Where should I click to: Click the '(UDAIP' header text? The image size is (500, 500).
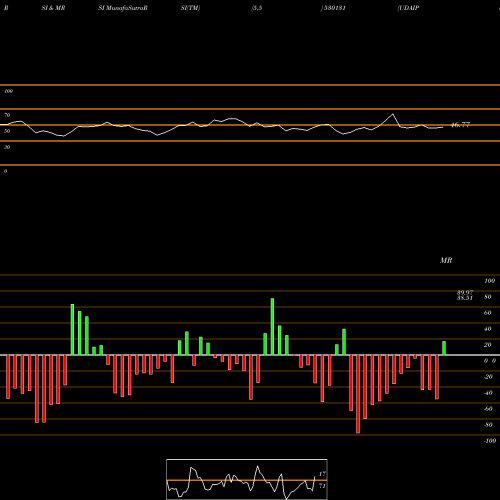click(408, 8)
